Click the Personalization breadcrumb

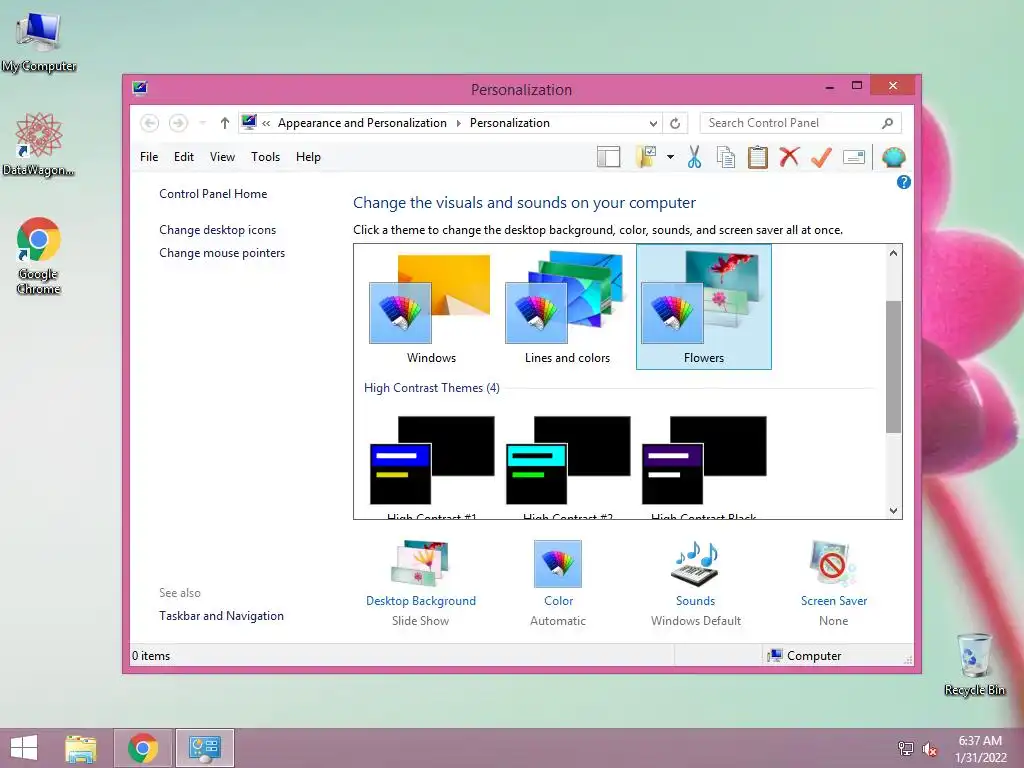[x=509, y=123]
